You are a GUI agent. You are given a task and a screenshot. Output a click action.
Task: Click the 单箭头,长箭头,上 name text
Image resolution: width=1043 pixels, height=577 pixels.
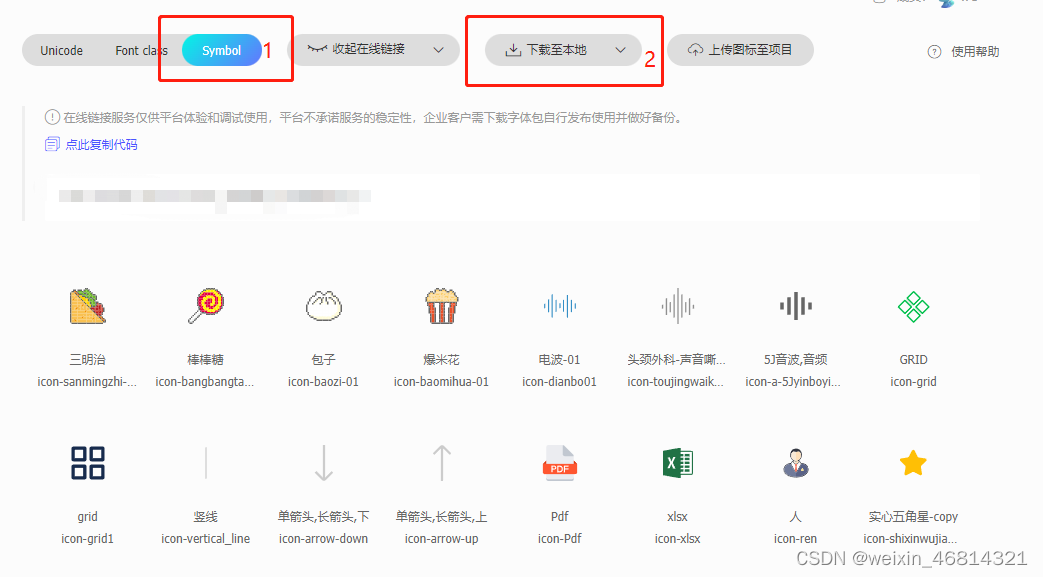(442, 517)
